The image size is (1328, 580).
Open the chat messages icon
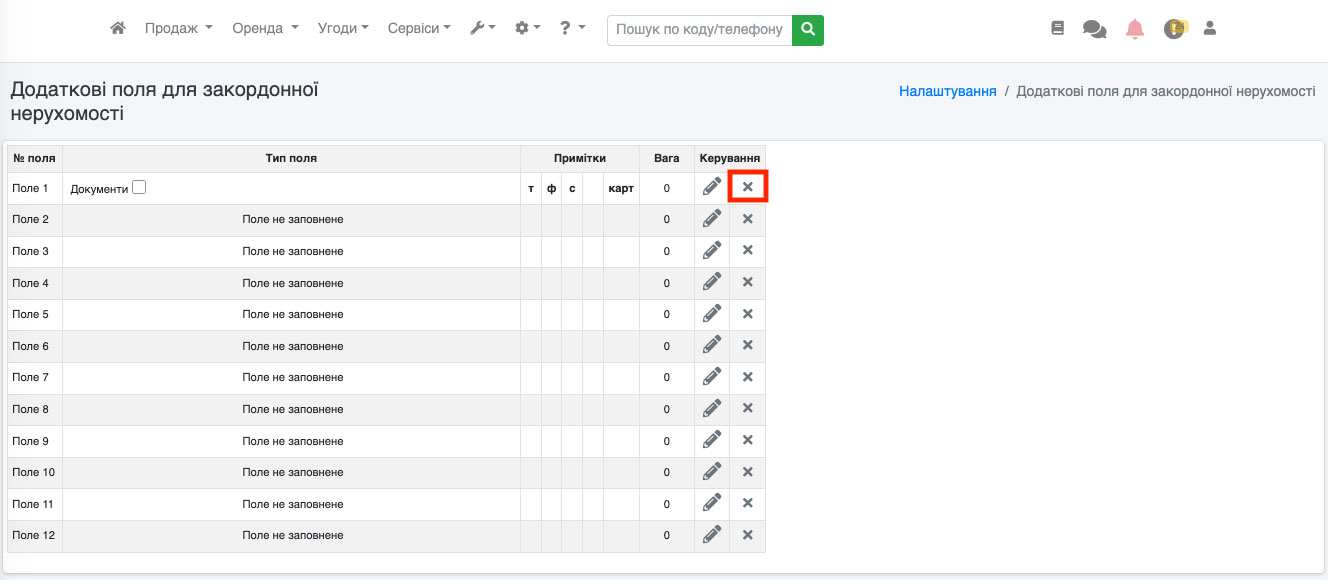[x=1094, y=29]
